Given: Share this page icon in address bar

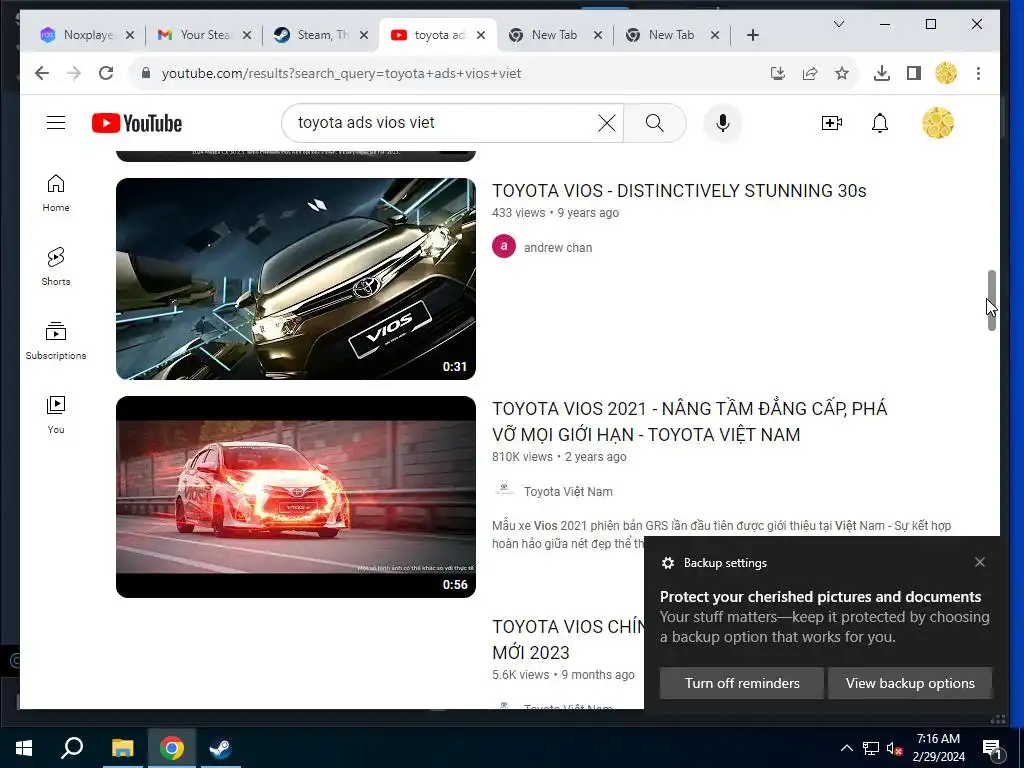Looking at the screenshot, I should click(x=810, y=73).
